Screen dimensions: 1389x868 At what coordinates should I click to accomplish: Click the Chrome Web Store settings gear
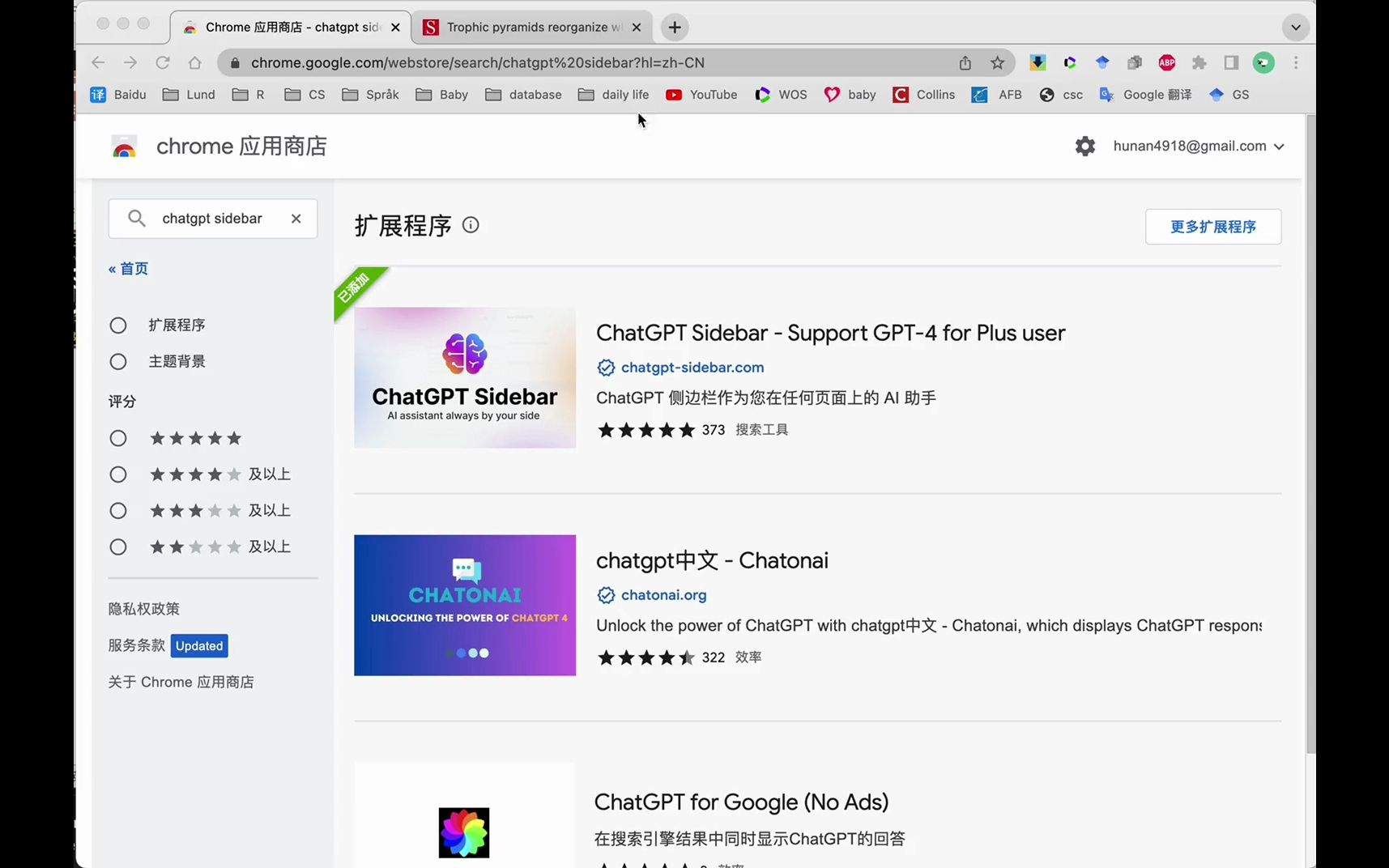[x=1084, y=147]
